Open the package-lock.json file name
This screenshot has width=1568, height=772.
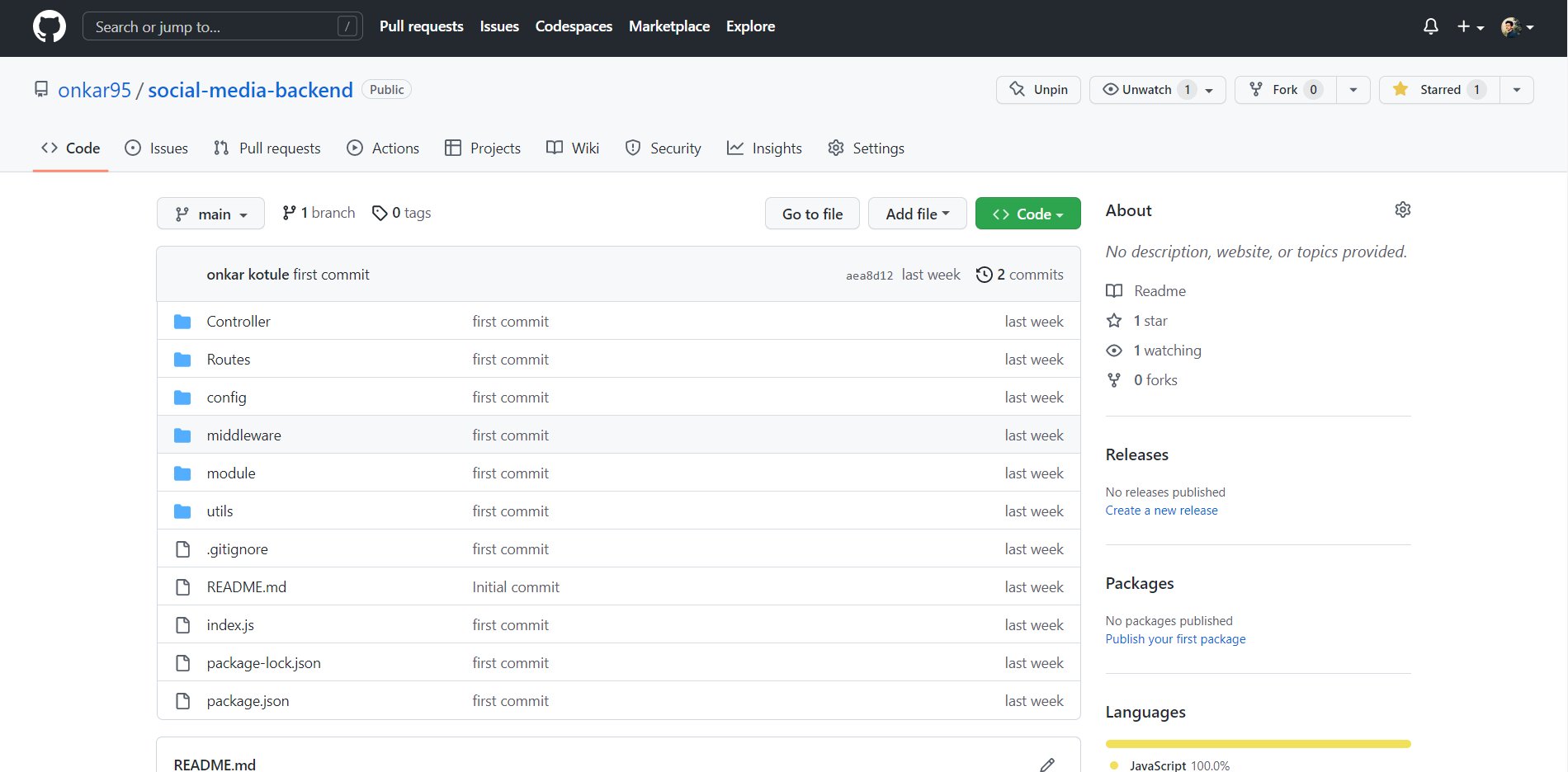click(263, 663)
